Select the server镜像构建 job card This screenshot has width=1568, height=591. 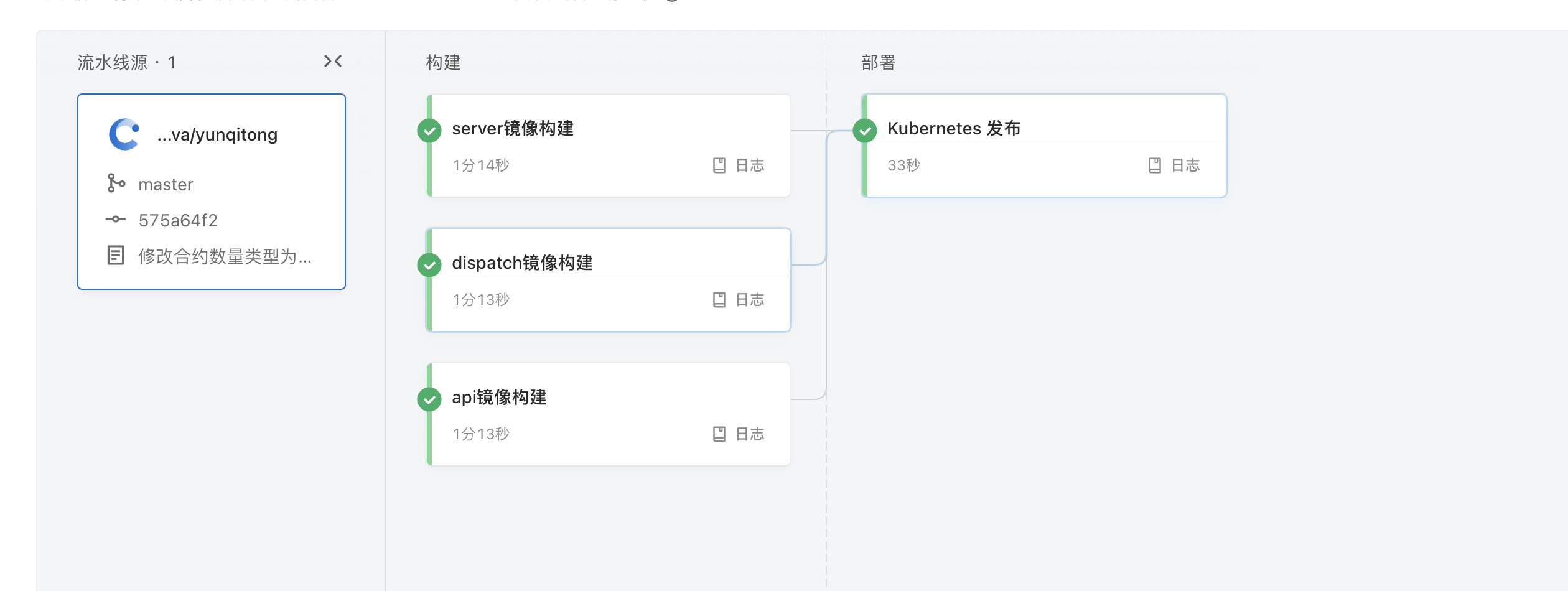tap(609, 146)
